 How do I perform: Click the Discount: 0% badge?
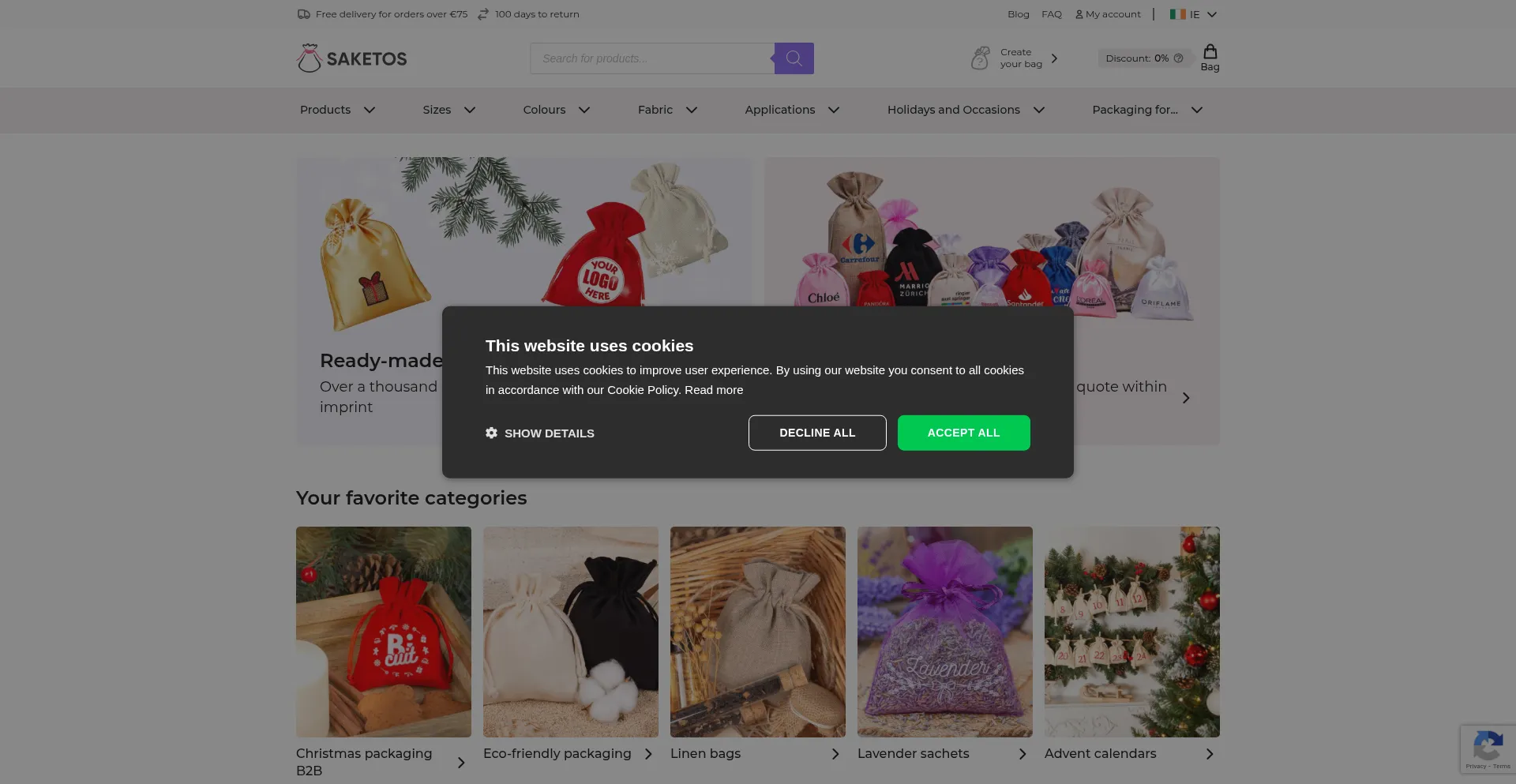(1144, 58)
